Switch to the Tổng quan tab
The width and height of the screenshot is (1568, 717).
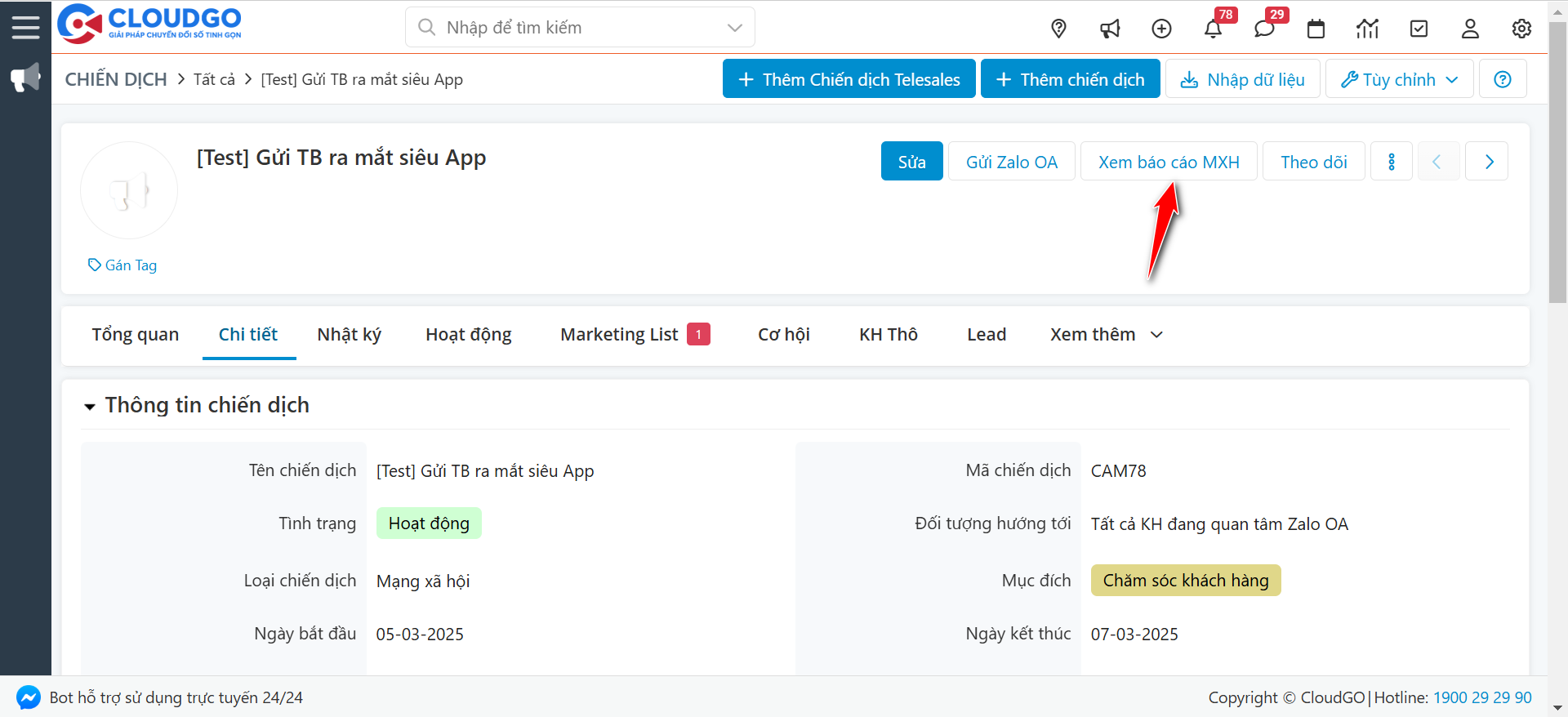(135, 335)
